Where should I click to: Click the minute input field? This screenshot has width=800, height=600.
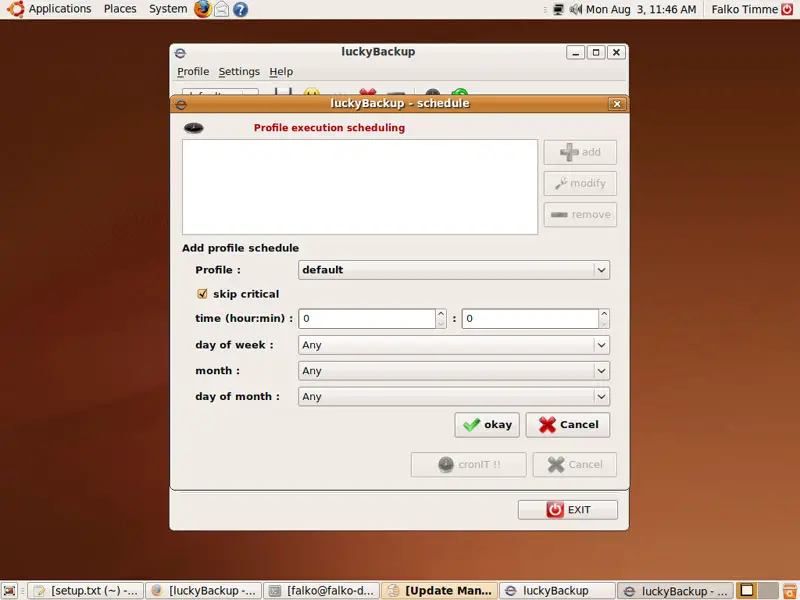[530, 319]
